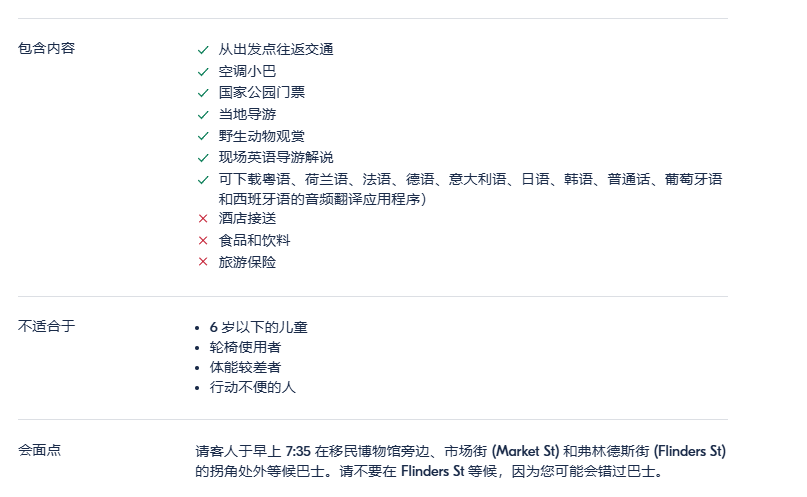Click the checkmark next to 现场英语导游解说

click(x=203, y=158)
